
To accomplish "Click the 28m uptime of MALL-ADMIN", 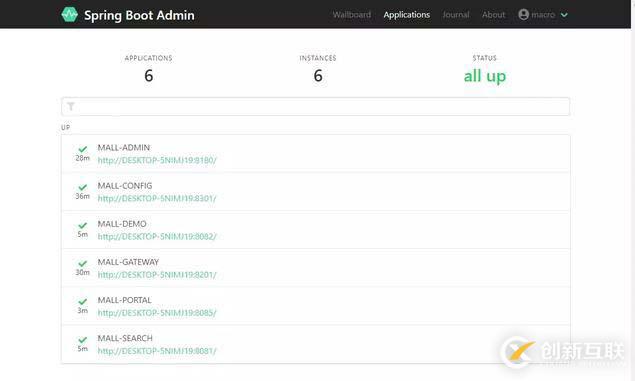I will pyautogui.click(x=83, y=158).
